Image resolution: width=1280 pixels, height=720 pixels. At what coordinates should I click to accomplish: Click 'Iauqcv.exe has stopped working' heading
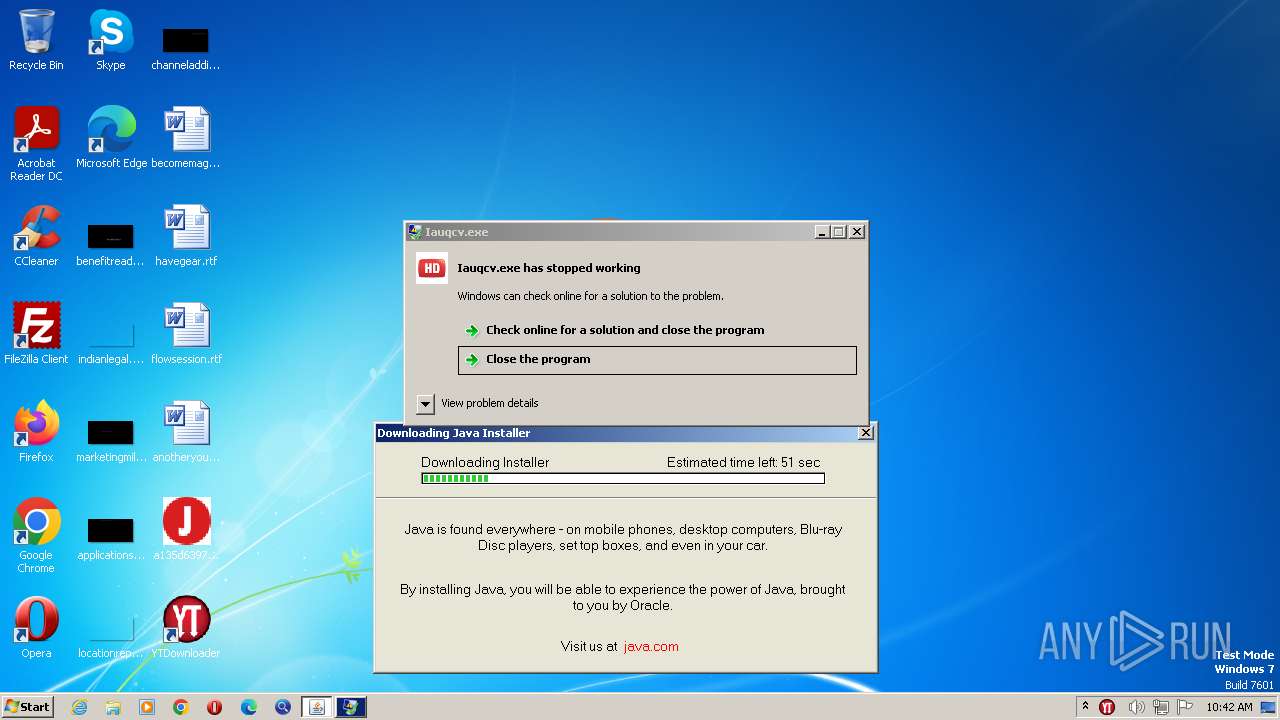tap(549, 268)
